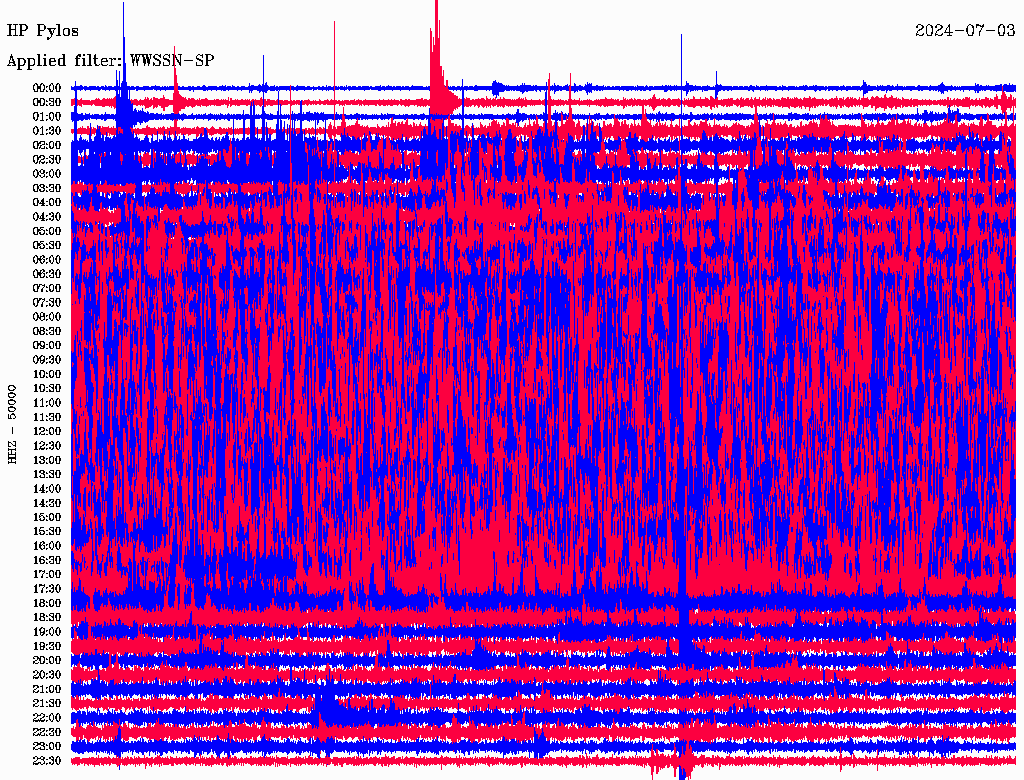Click the 05:30 time label

pos(46,245)
